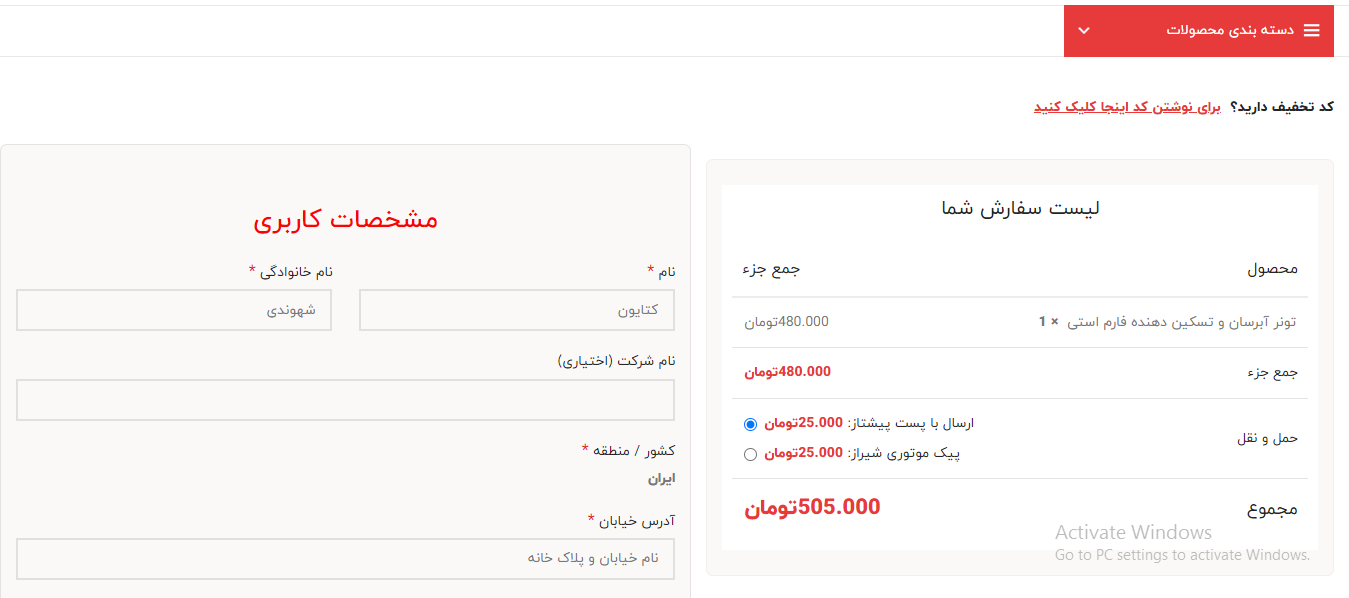
Task: Open the دسته بندی محصولات menu label
Action: coord(1230,30)
